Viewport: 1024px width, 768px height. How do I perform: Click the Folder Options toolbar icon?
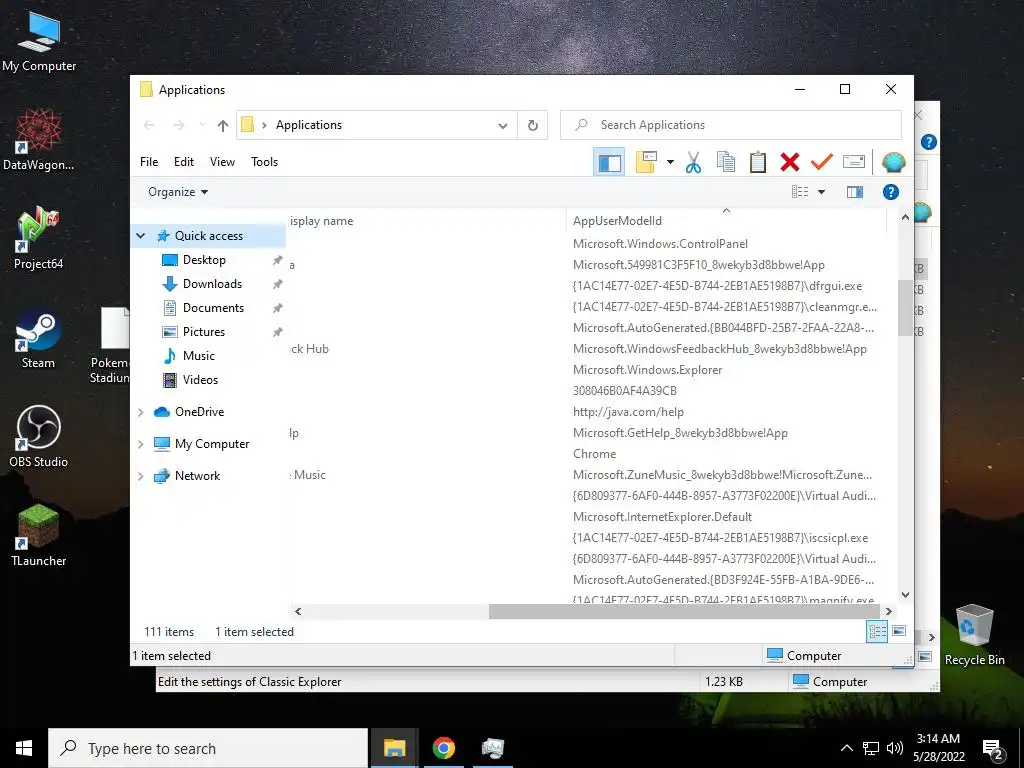coord(646,162)
